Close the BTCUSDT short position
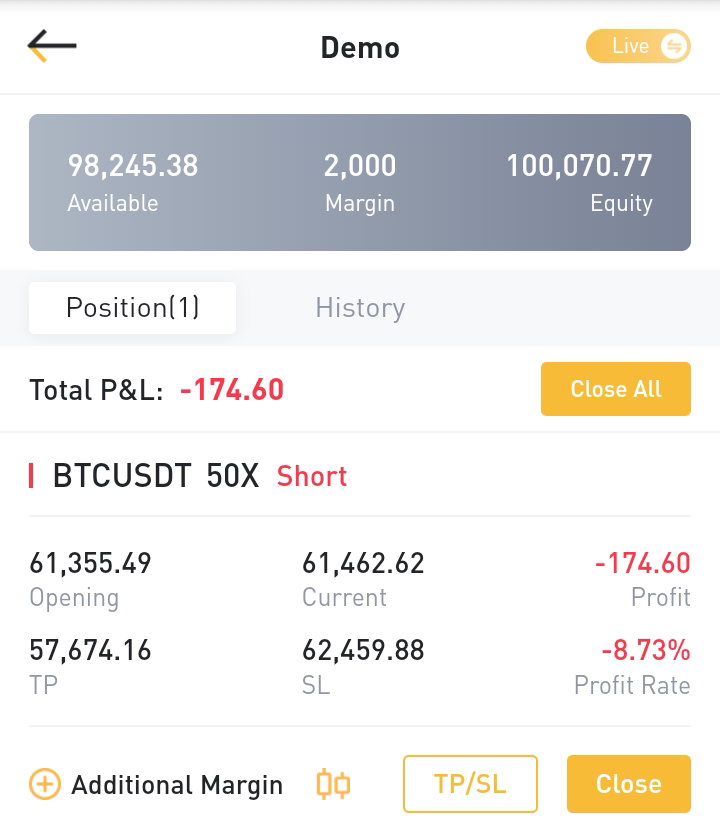Image resolution: width=720 pixels, height=825 pixels. point(628,784)
